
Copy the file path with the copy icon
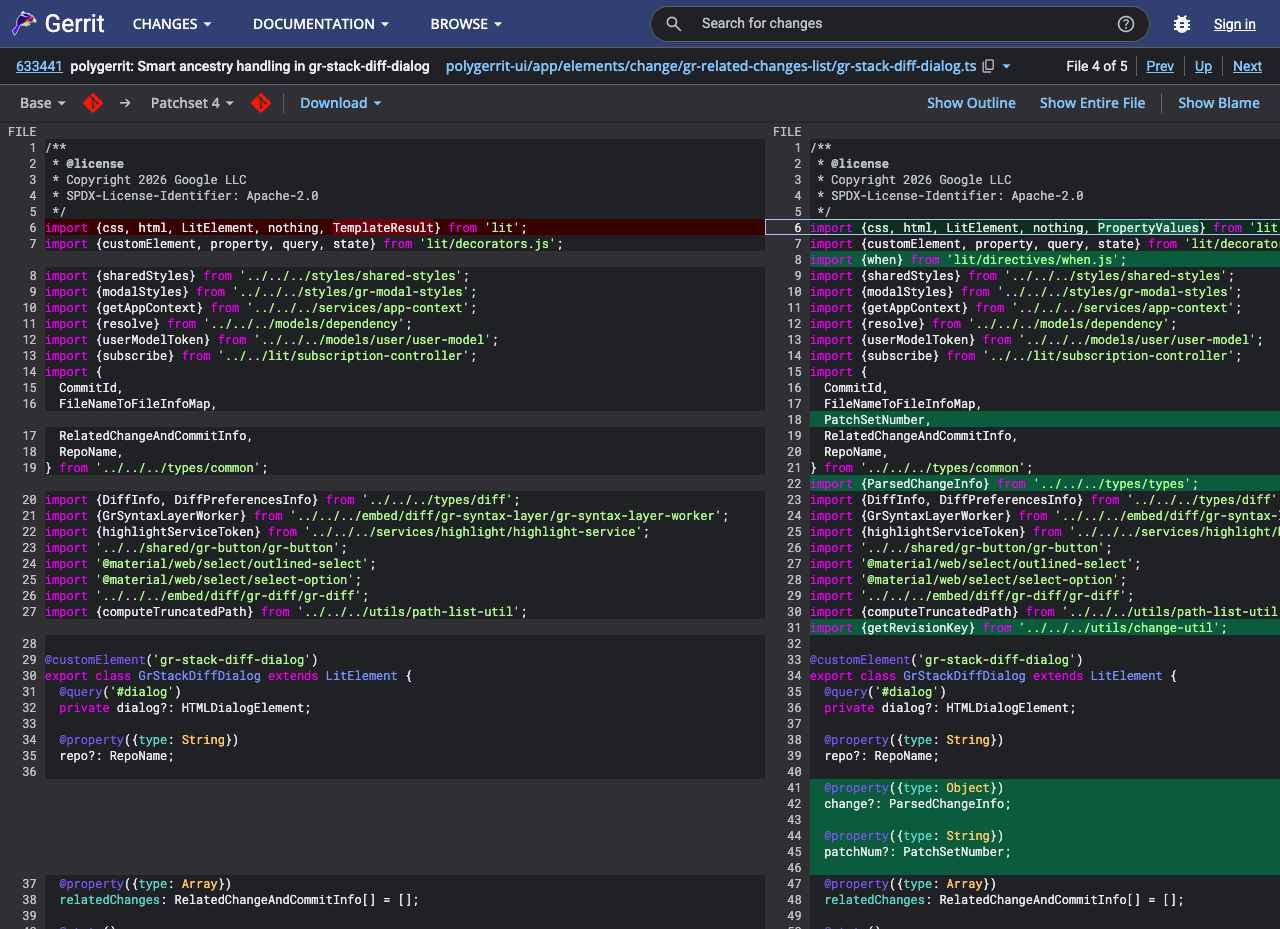tap(988, 66)
